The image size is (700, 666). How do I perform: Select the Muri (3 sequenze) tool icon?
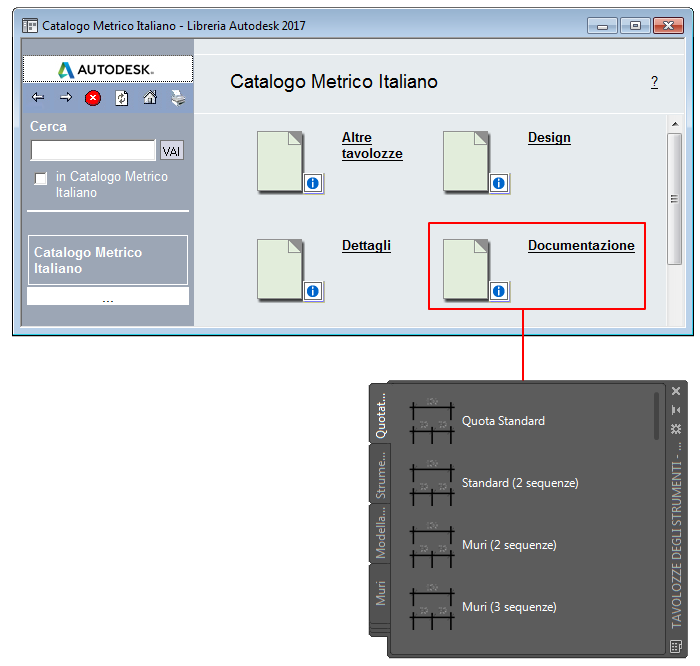pos(432,607)
